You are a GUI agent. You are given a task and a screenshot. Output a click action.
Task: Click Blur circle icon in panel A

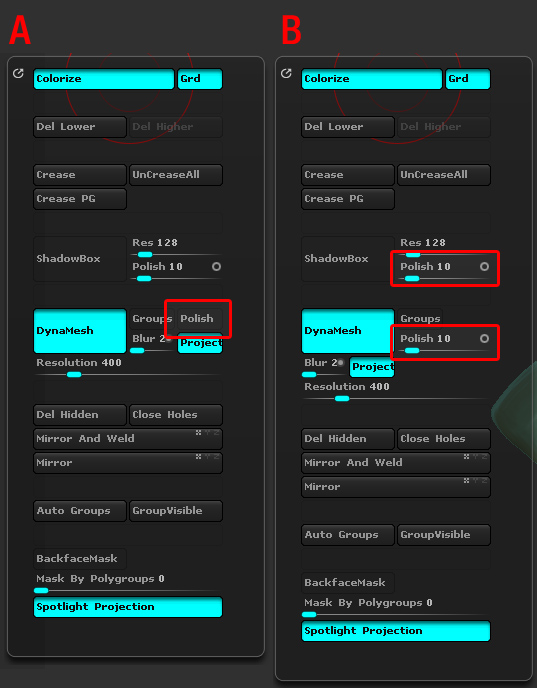(168, 338)
